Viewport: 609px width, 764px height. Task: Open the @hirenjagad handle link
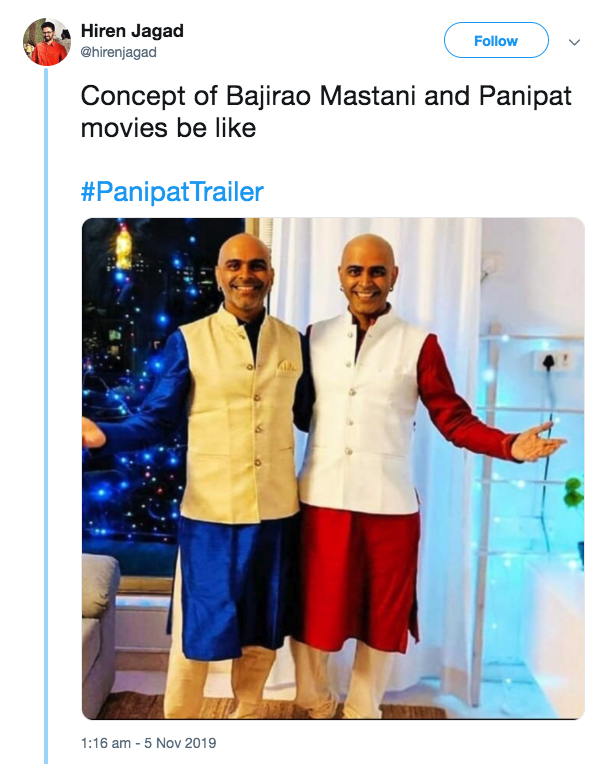[x=118, y=53]
